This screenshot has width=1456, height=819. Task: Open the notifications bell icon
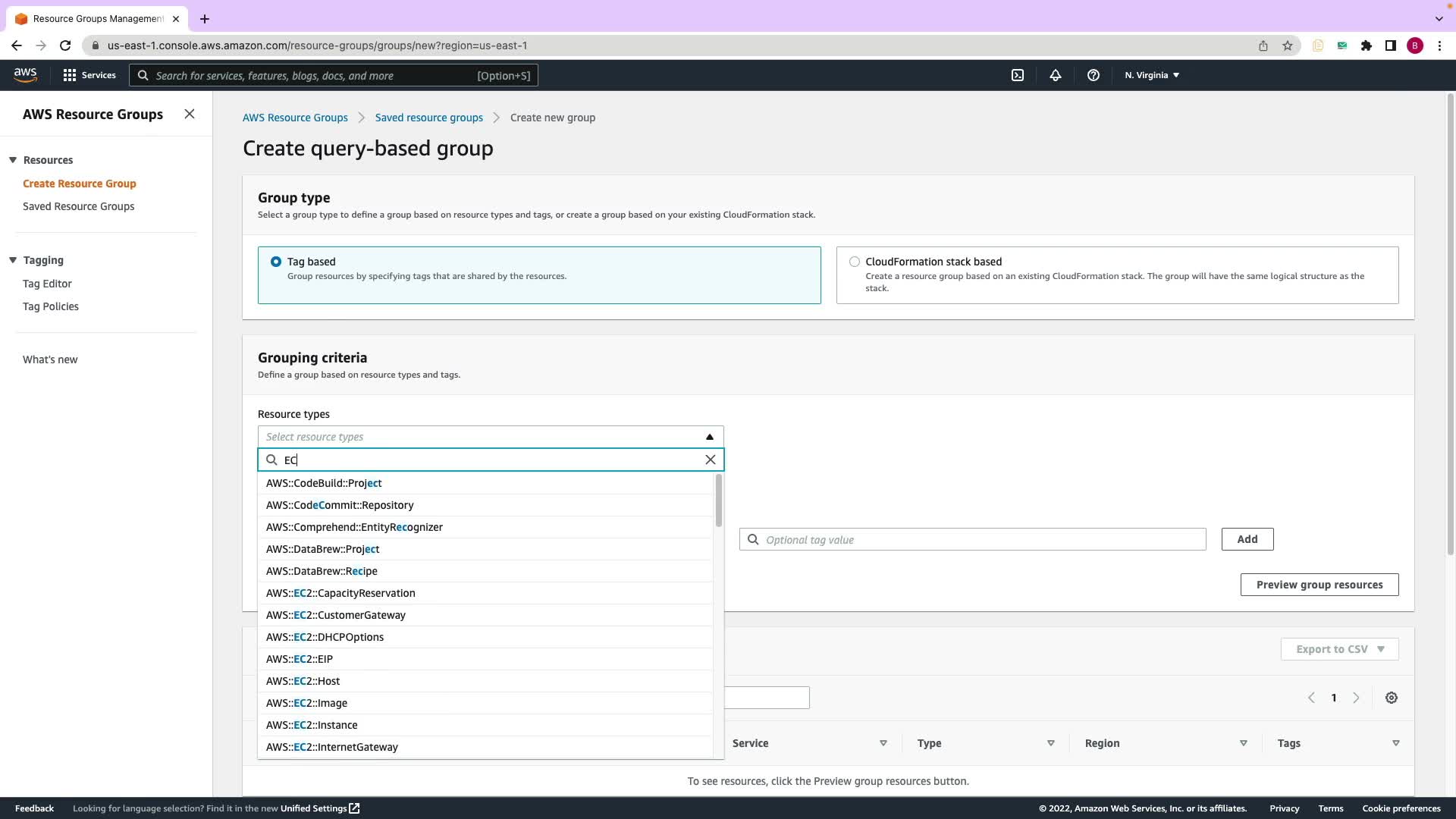(x=1055, y=75)
